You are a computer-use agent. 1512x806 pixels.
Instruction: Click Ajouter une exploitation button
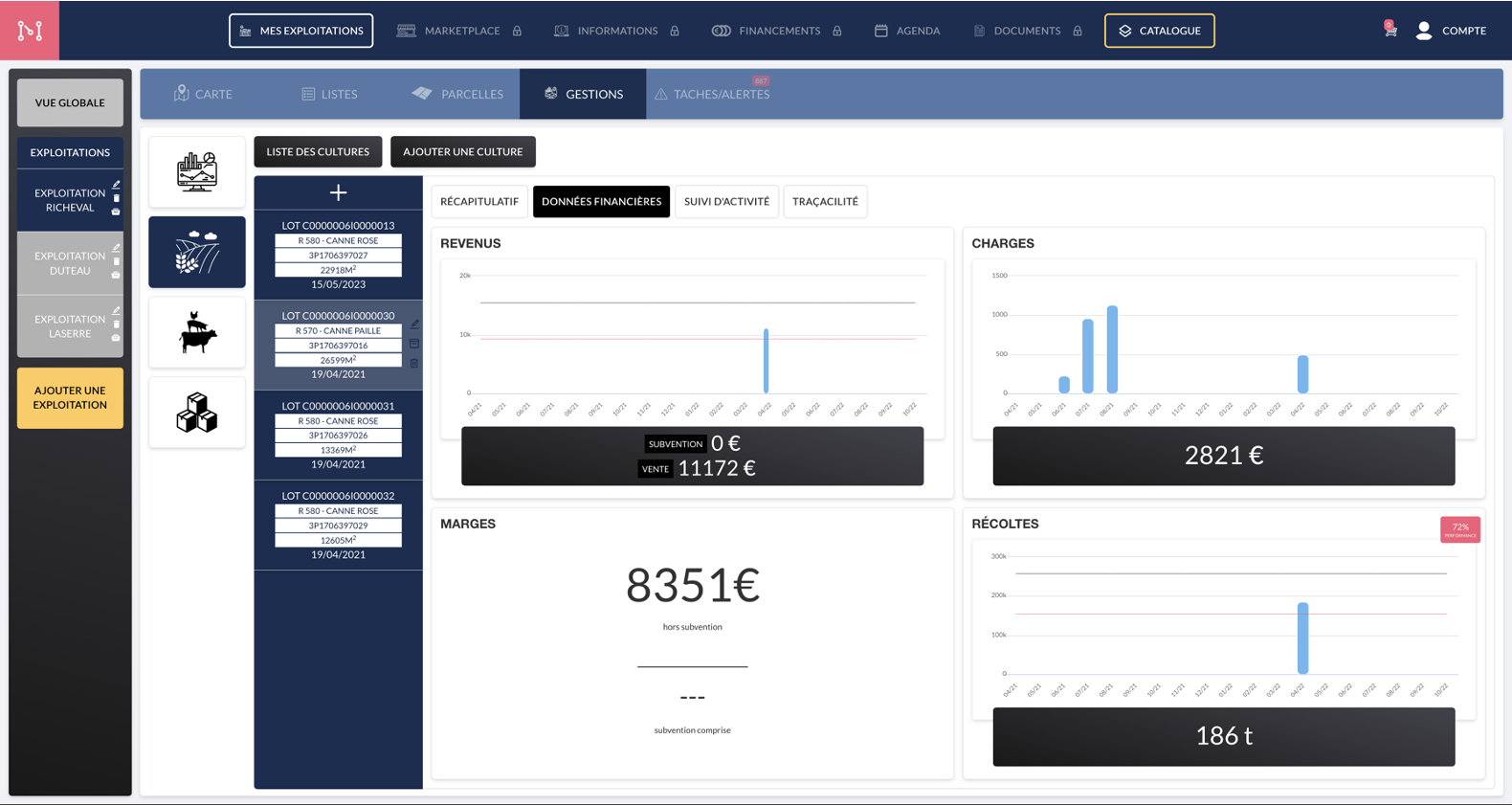(70, 398)
